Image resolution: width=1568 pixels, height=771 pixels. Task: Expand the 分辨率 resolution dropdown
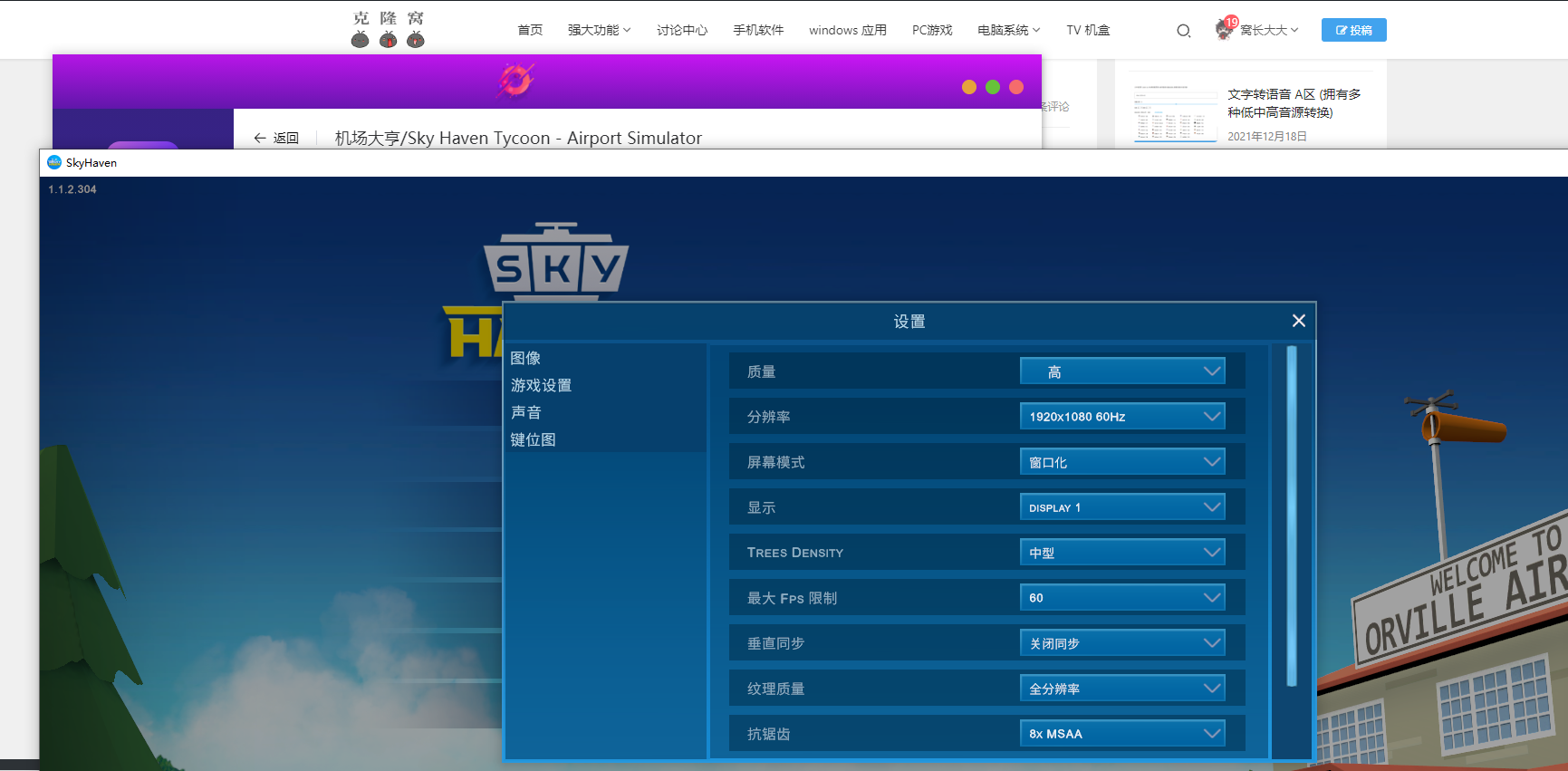point(1122,417)
